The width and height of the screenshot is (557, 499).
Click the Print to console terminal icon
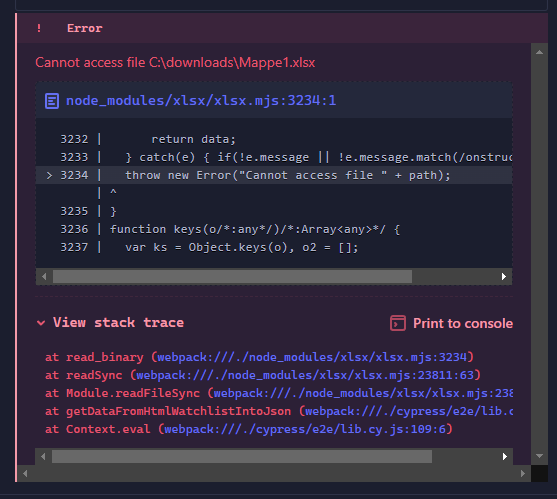pos(398,323)
